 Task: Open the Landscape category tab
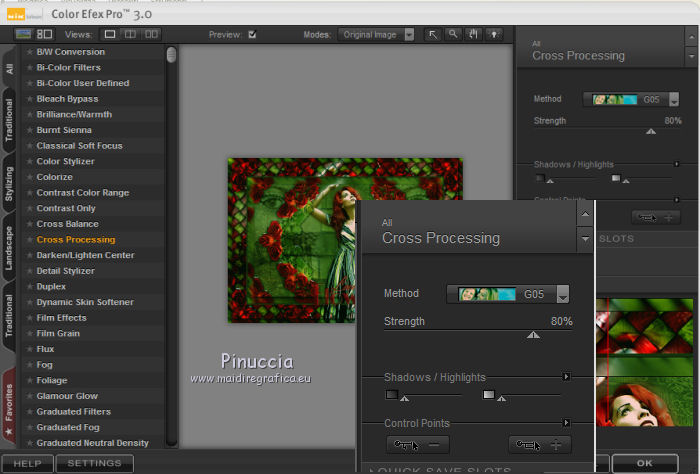coord(9,248)
